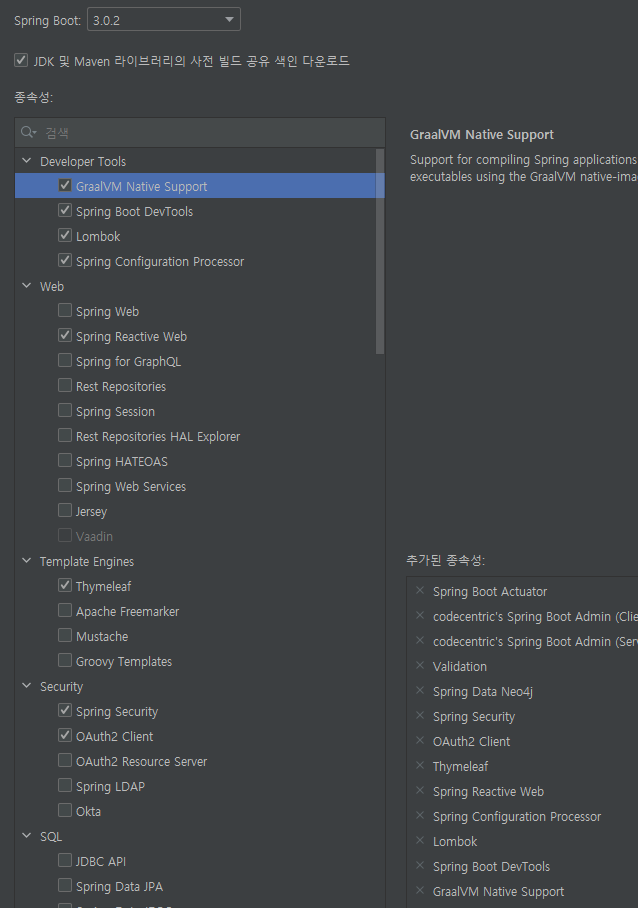Check OAuth2 Resource Server dependency
The height and width of the screenshot is (908, 638).
[65, 760]
